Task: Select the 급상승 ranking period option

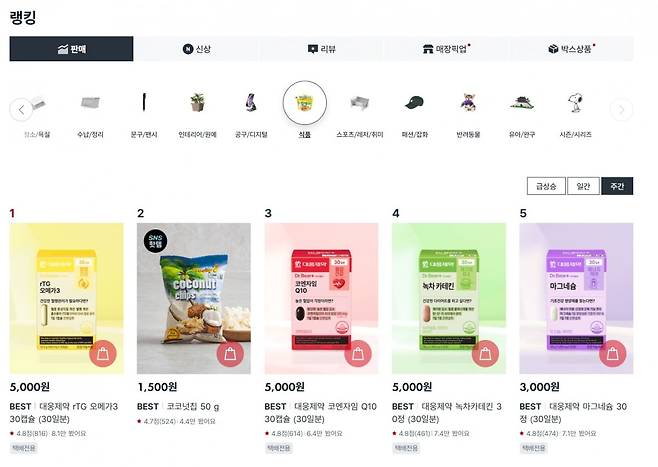Action: click(x=546, y=186)
